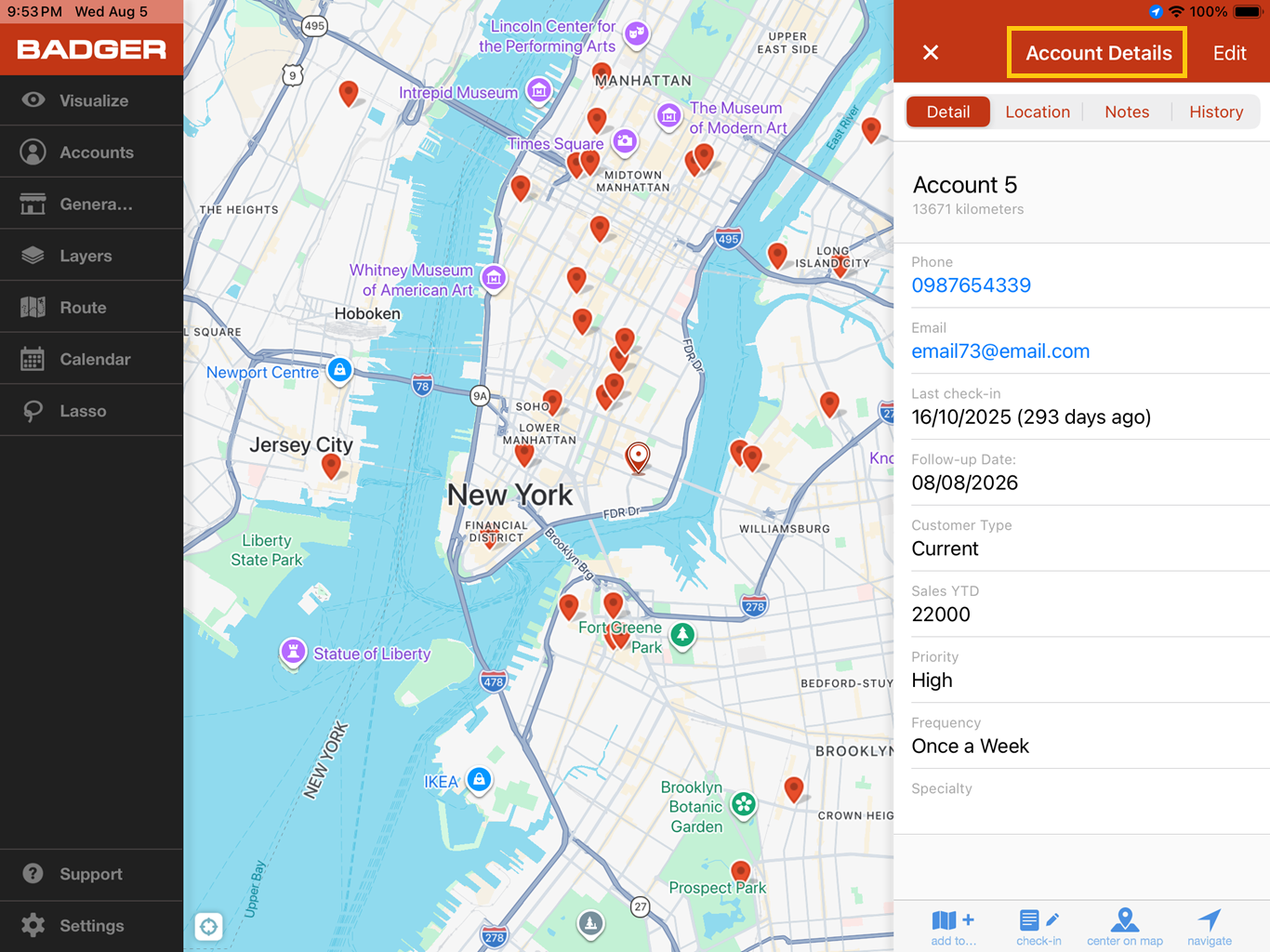Tap the Frequency value Once a Week

(971, 747)
